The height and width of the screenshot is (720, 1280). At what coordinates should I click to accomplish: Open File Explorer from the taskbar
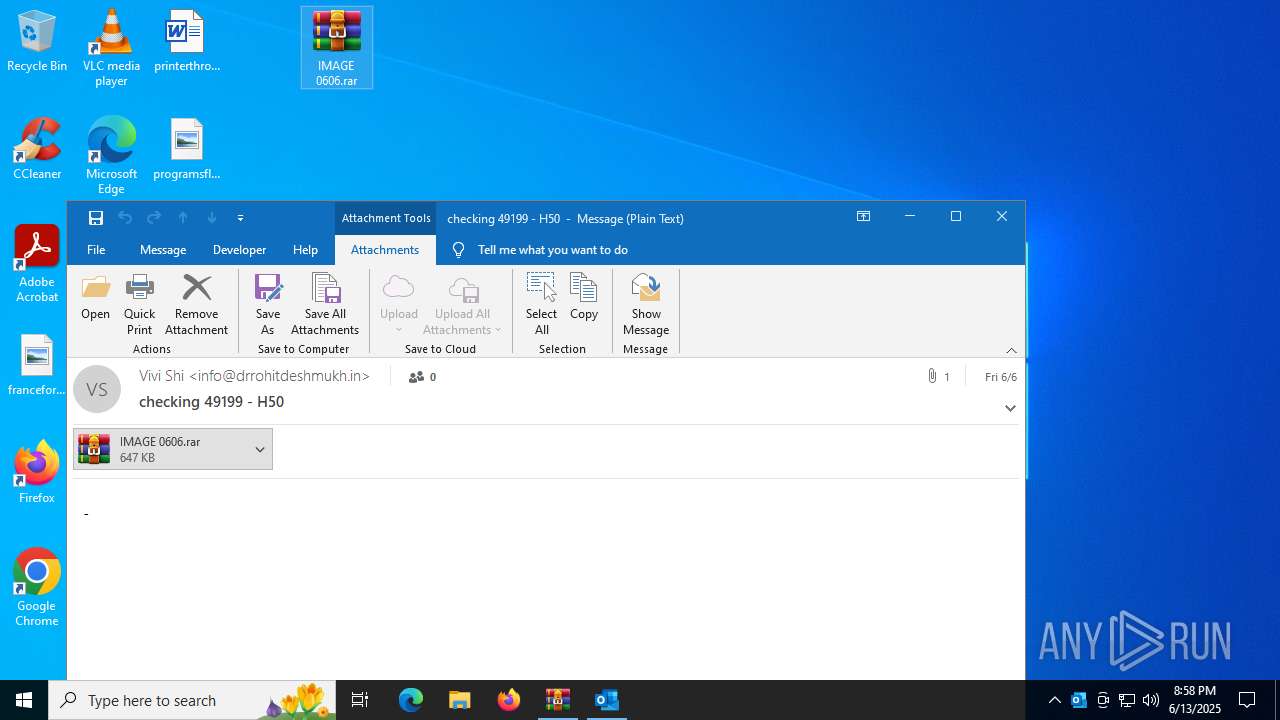click(460, 700)
